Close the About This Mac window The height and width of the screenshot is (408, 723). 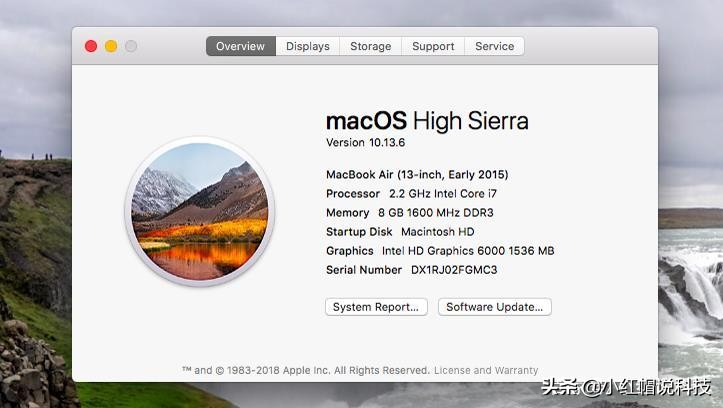(91, 46)
